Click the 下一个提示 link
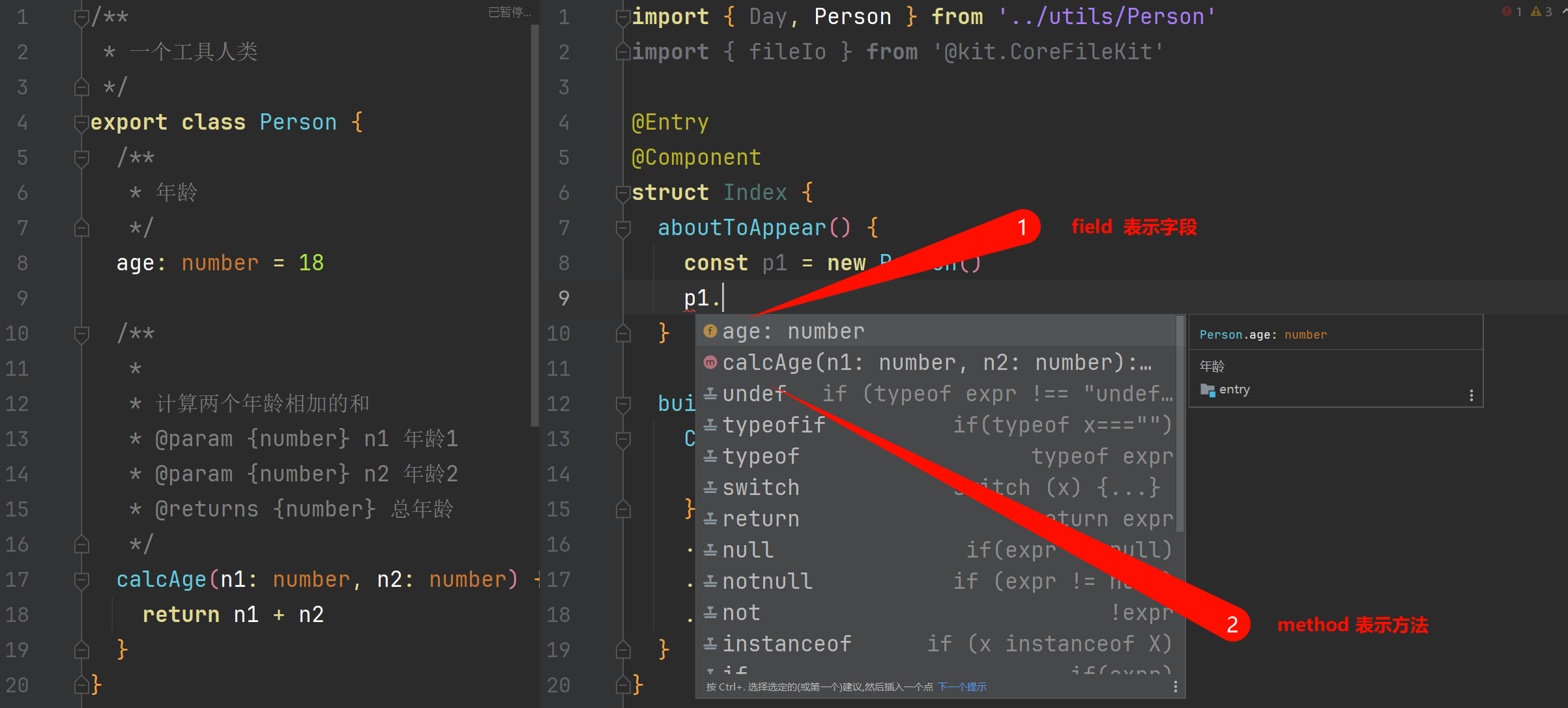Image resolution: width=1568 pixels, height=708 pixels. coord(962,687)
